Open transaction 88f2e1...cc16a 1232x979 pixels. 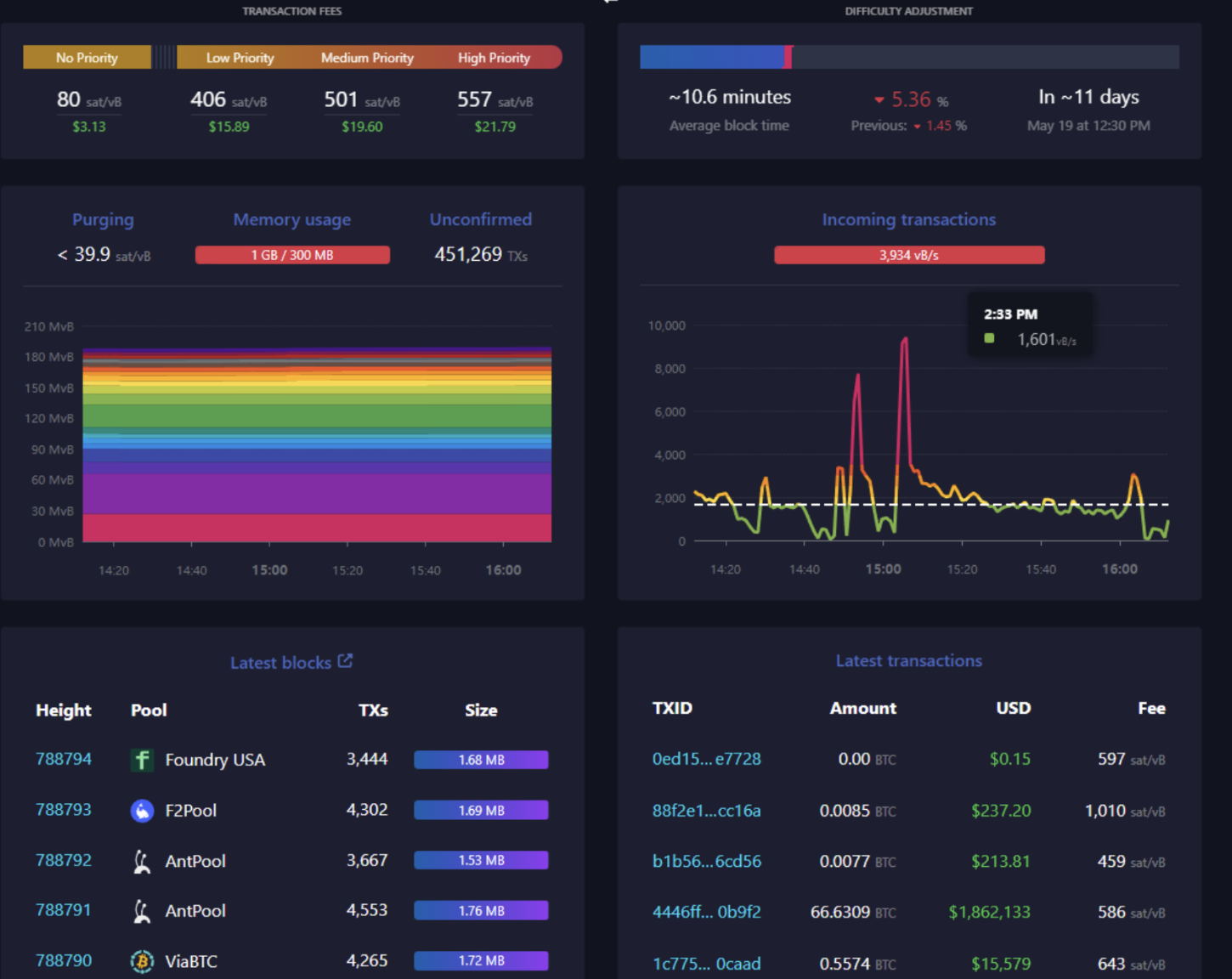pos(706,811)
